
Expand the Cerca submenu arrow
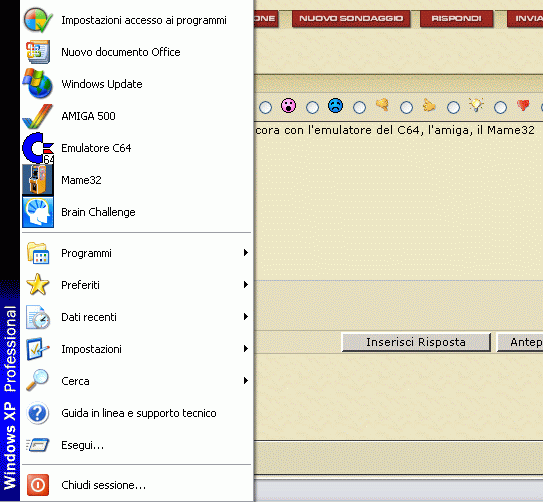coord(246,380)
